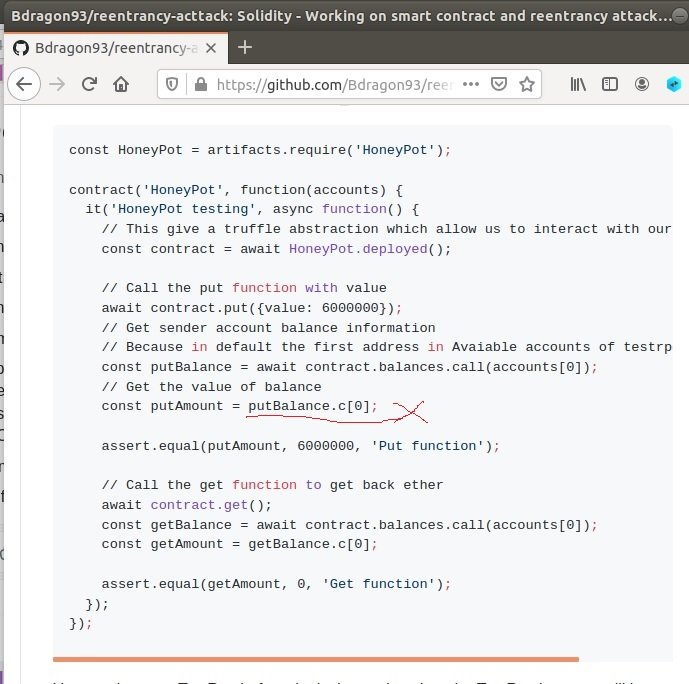
Task: Click the forward navigation arrow
Action: [57, 85]
